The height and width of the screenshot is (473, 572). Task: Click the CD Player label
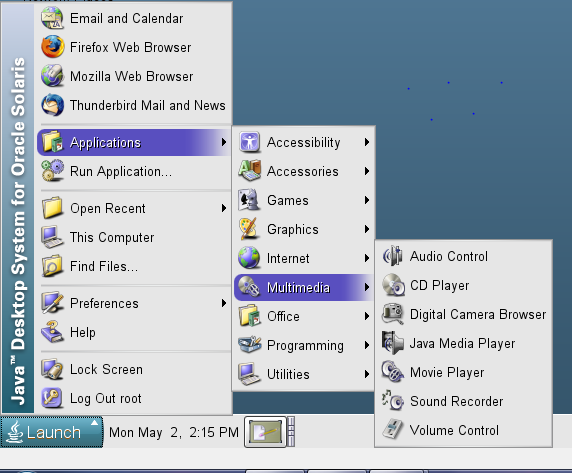(x=440, y=286)
